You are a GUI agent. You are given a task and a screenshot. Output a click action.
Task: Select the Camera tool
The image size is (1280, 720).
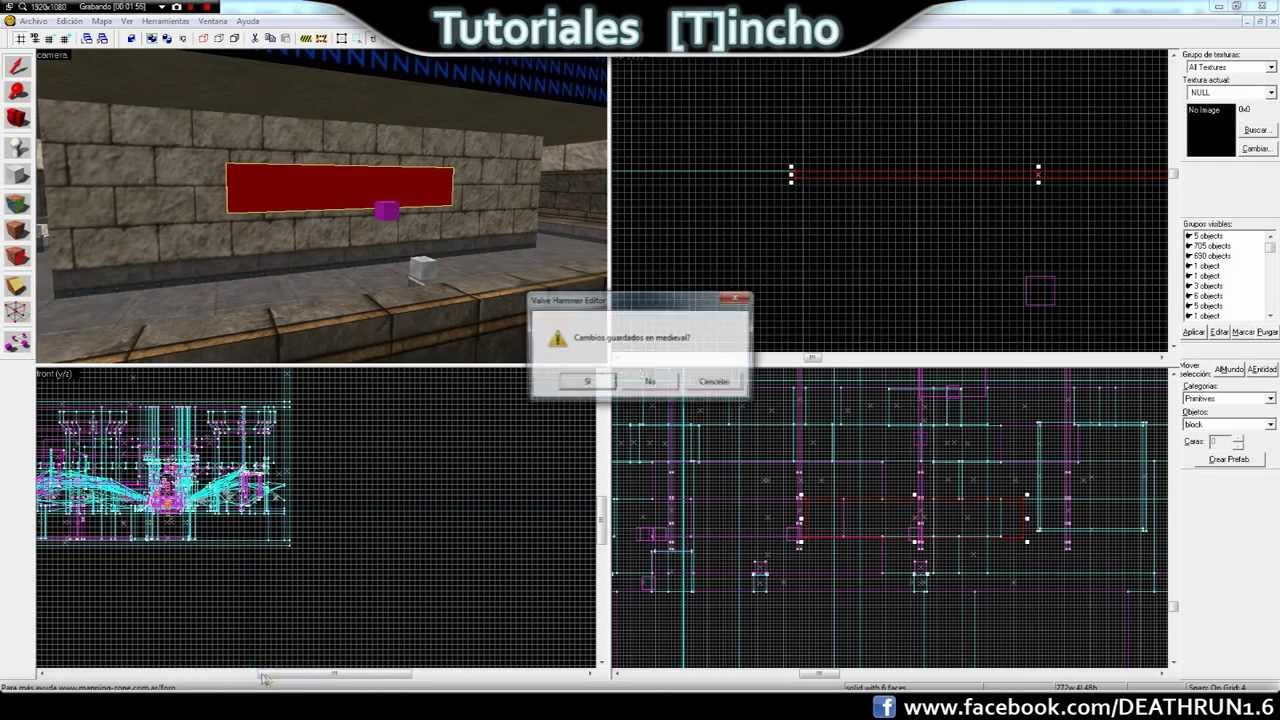click(x=17, y=118)
